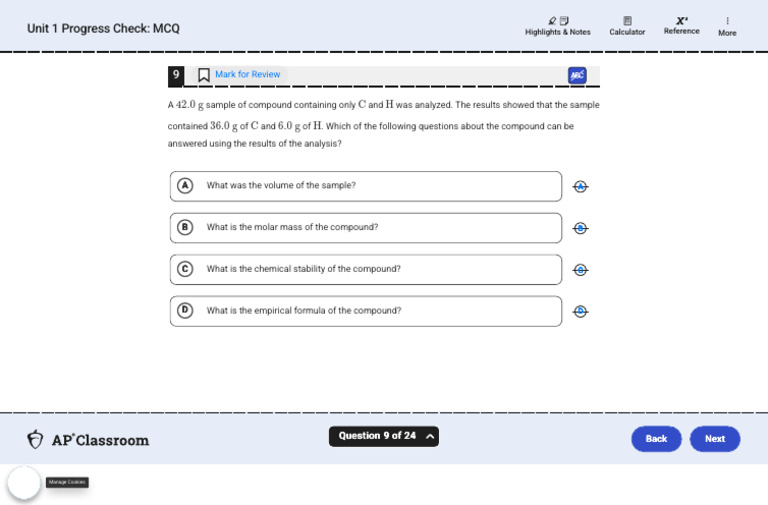Image resolution: width=768 pixels, height=505 pixels.
Task: Cross out answer choice A
Action: pos(580,187)
